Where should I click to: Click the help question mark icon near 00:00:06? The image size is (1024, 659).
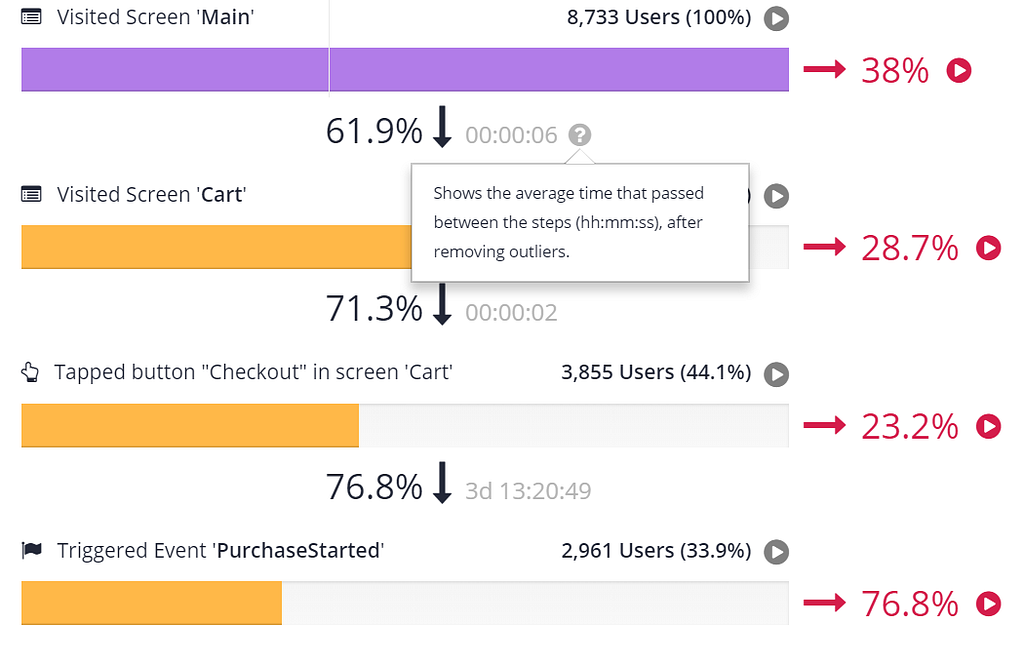click(579, 135)
